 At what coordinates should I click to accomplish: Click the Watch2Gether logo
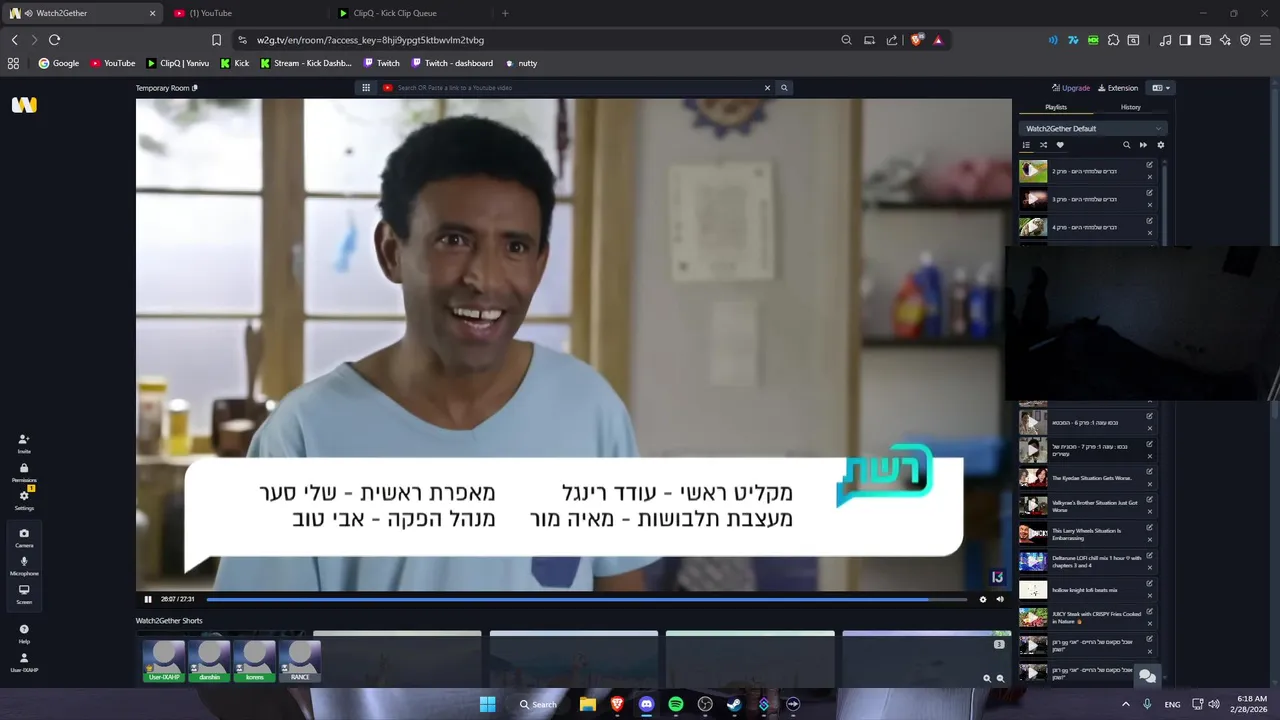24,105
